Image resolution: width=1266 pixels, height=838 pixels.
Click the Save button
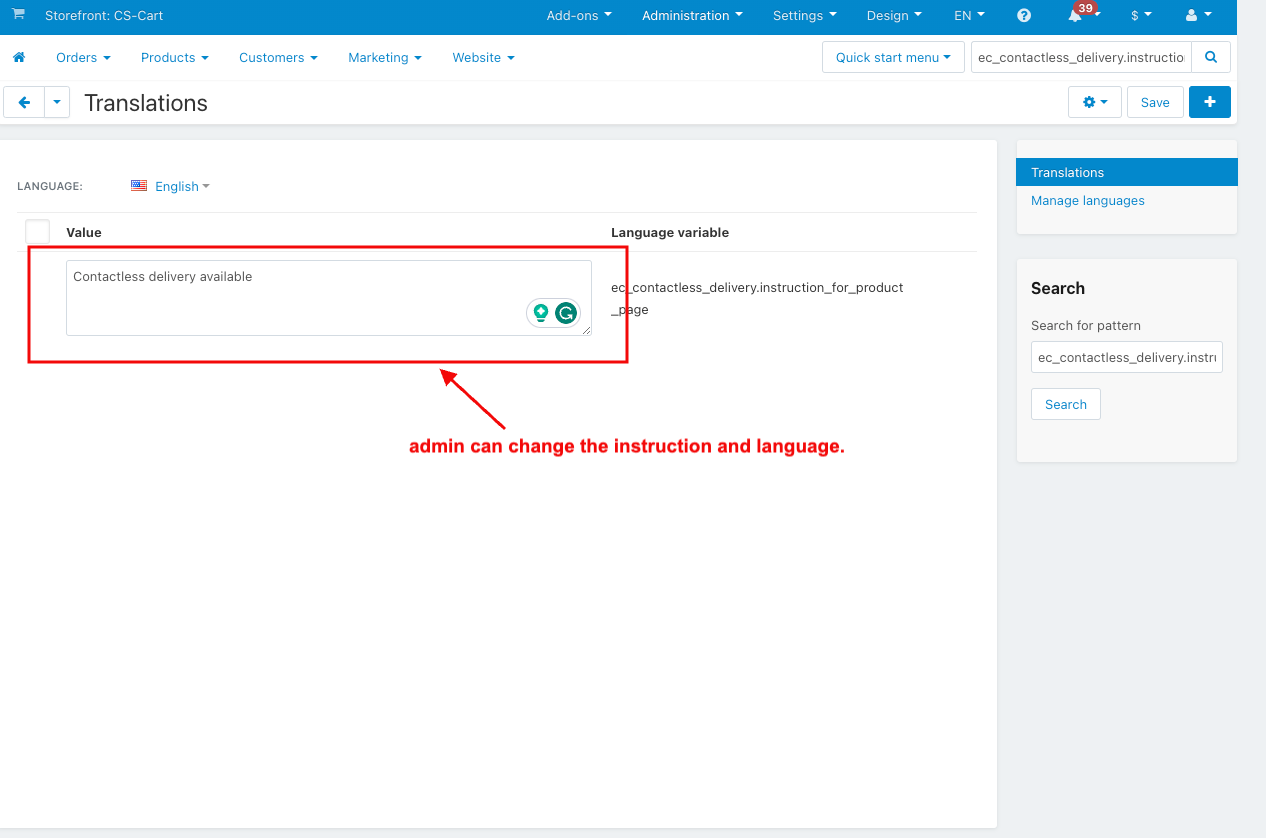coord(1155,102)
